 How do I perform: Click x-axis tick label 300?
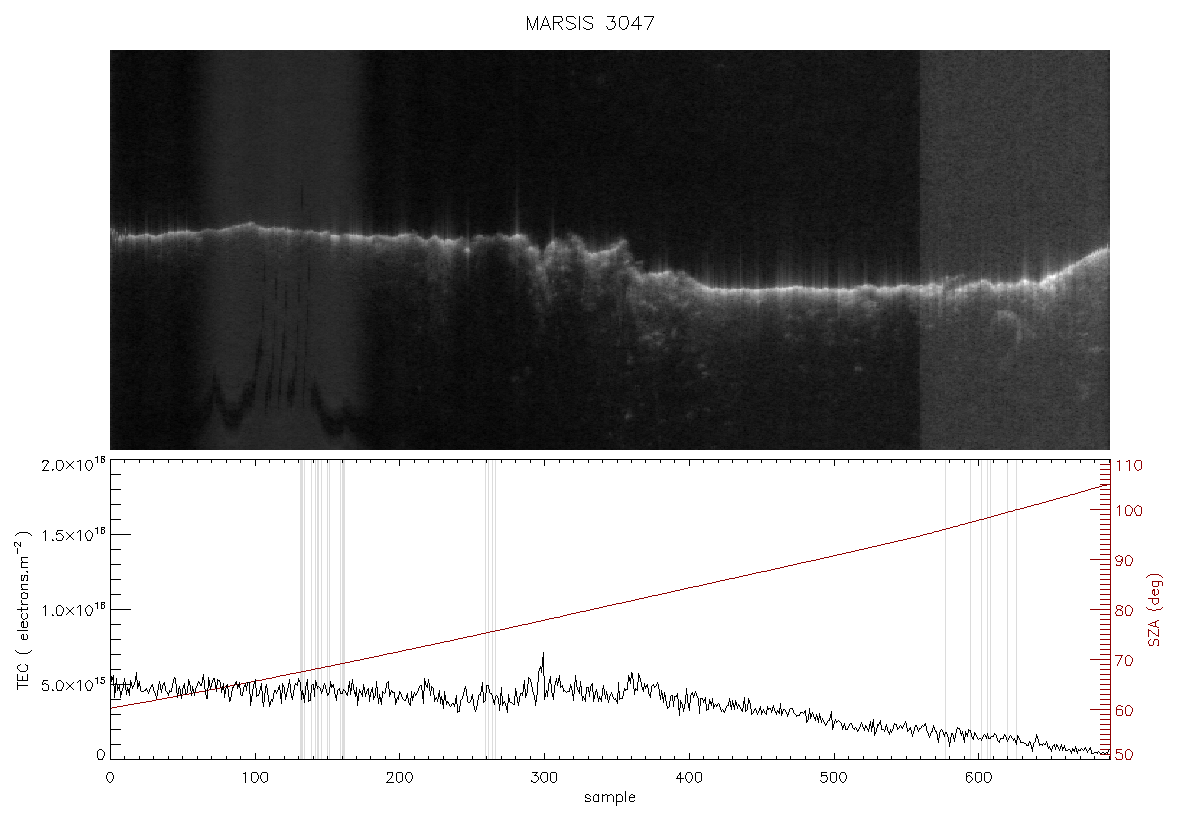click(x=544, y=777)
